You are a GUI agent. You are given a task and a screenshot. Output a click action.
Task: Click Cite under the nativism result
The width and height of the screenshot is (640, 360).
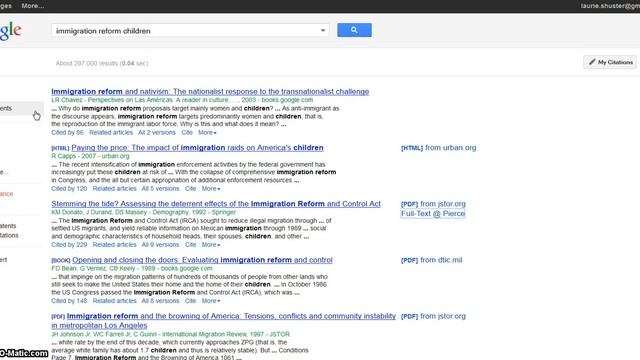(187, 133)
